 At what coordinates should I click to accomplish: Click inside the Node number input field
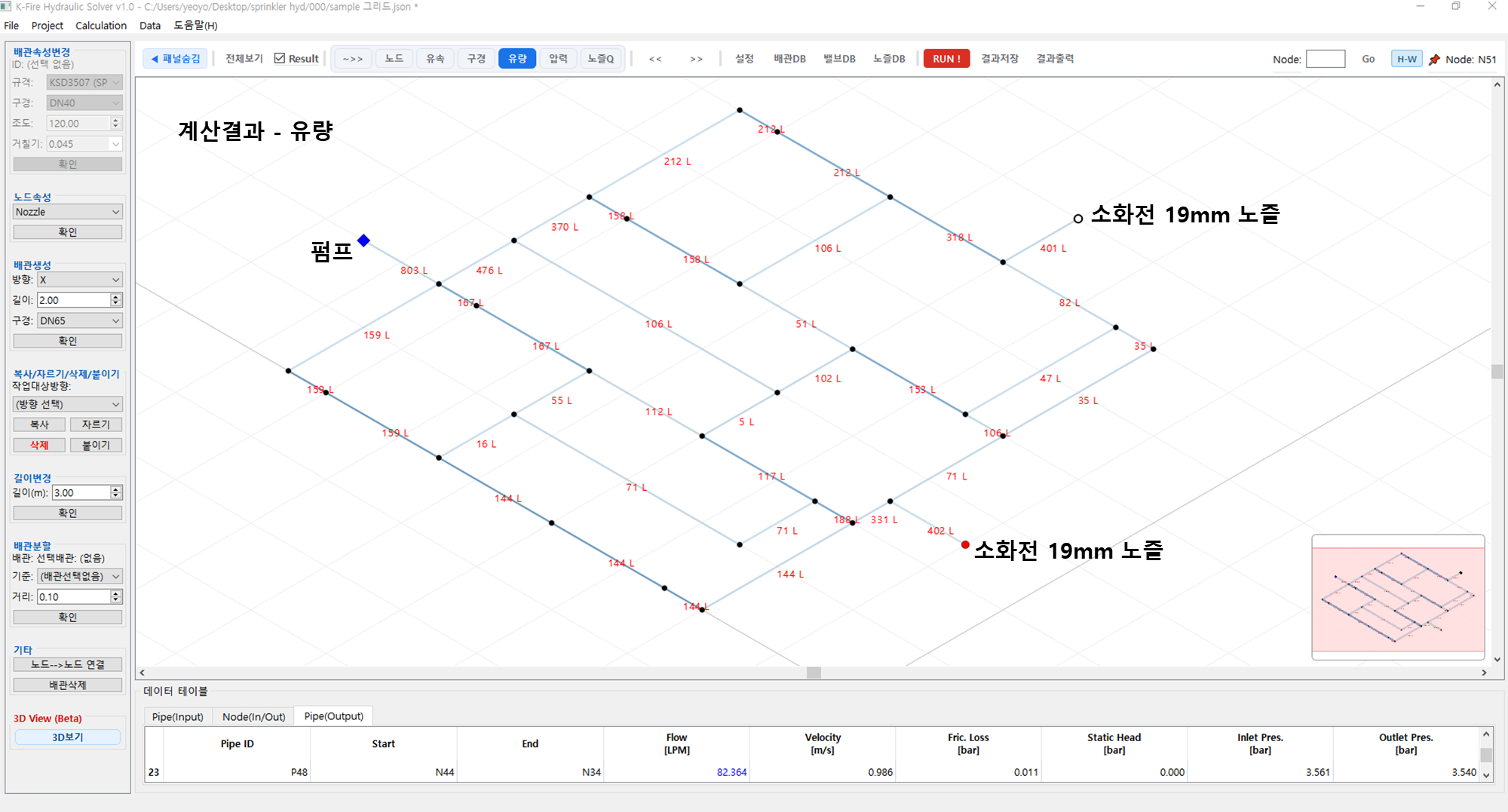[x=1326, y=59]
